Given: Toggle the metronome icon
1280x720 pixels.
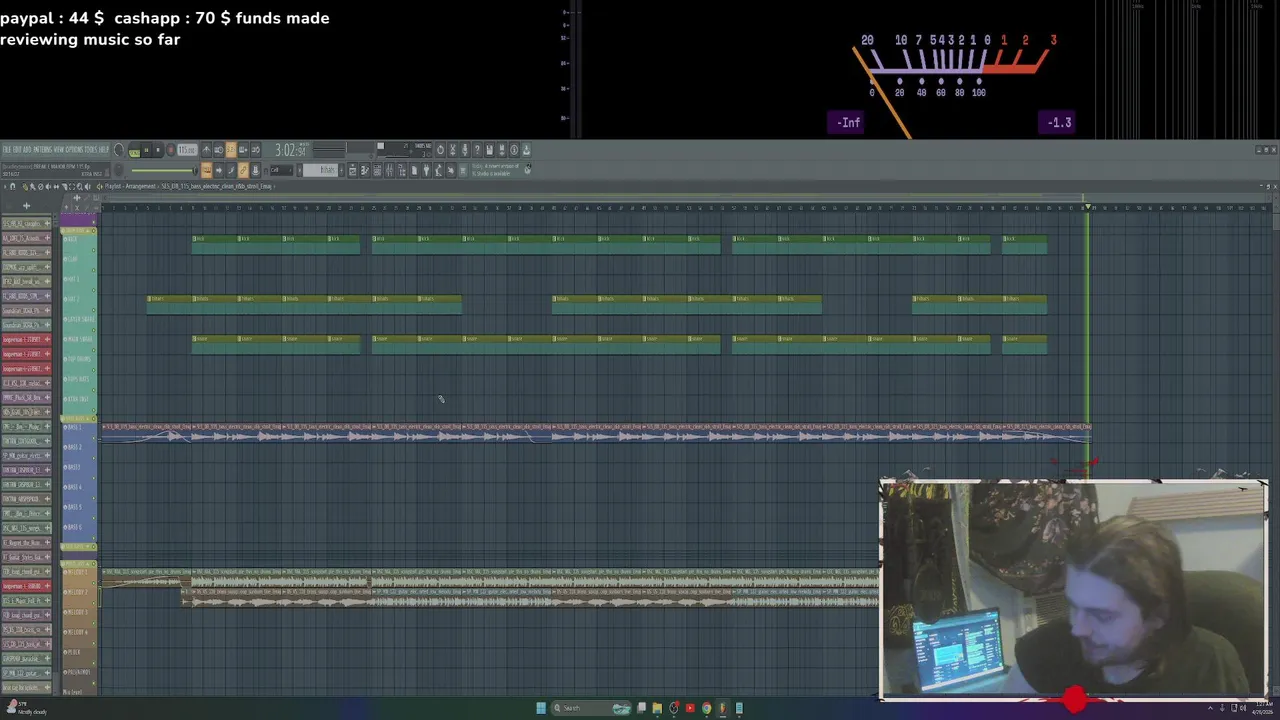Looking at the screenshot, I should pyautogui.click(x=206, y=149).
